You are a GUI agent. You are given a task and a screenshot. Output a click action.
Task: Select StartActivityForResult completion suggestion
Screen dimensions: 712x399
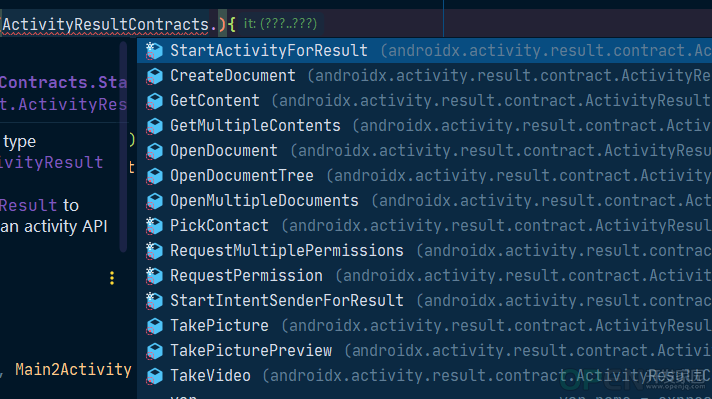[x=425, y=50]
